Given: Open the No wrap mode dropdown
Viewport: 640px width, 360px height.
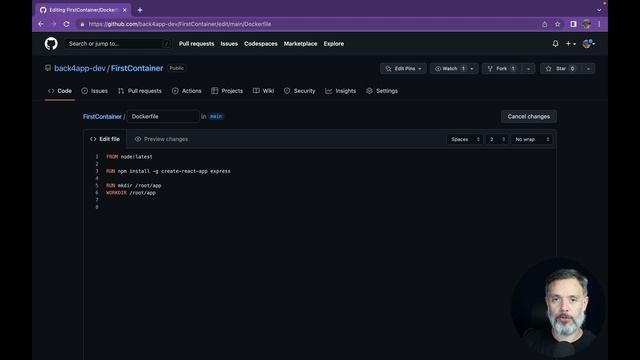Looking at the screenshot, I should pos(532,140).
